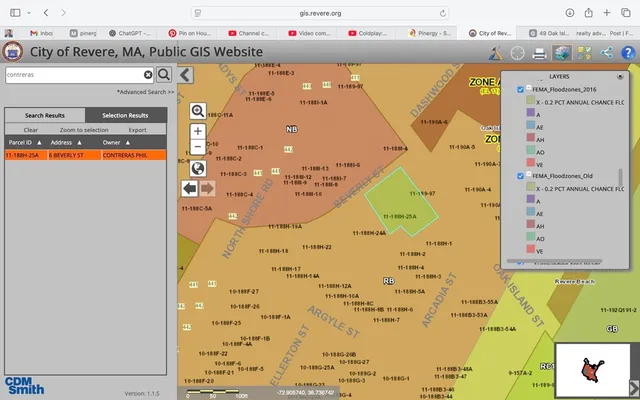Open the print tool icon
This screenshot has height=400, width=640.
540,53
